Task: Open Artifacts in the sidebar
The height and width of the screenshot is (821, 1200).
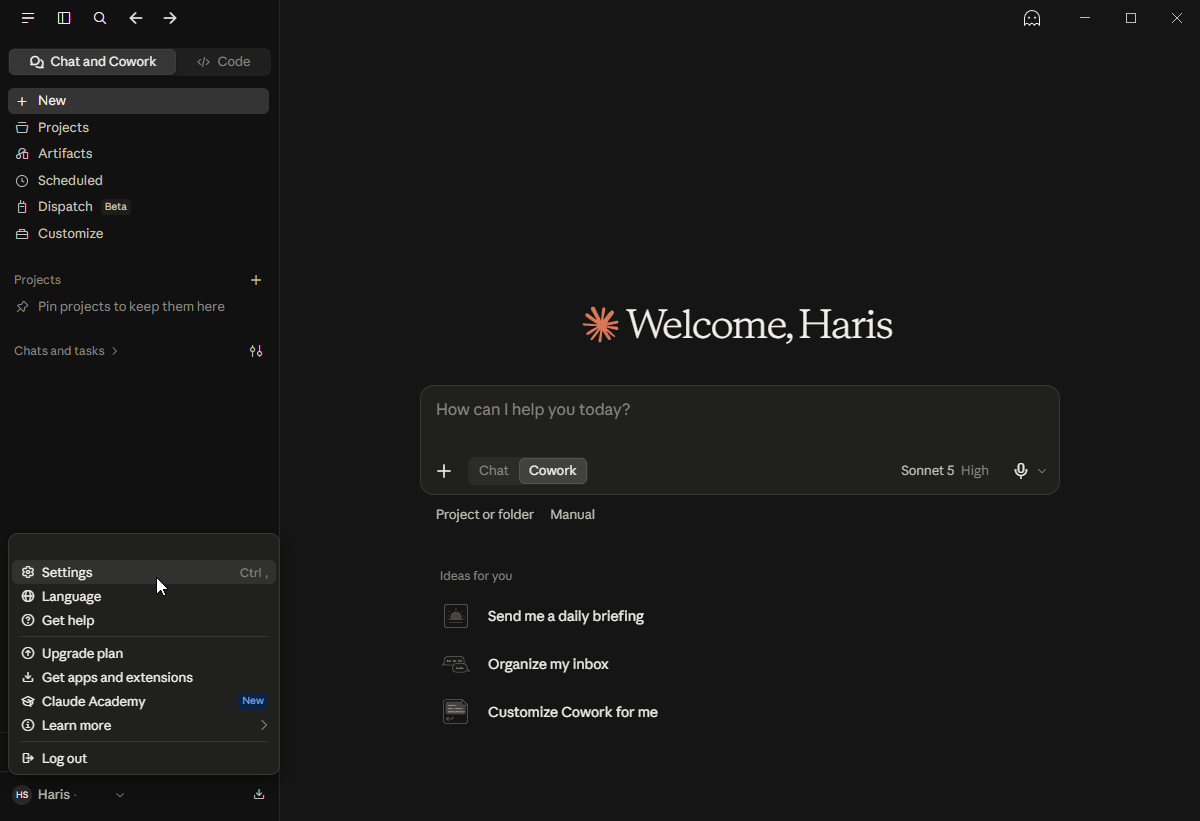Action: [x=139, y=154]
